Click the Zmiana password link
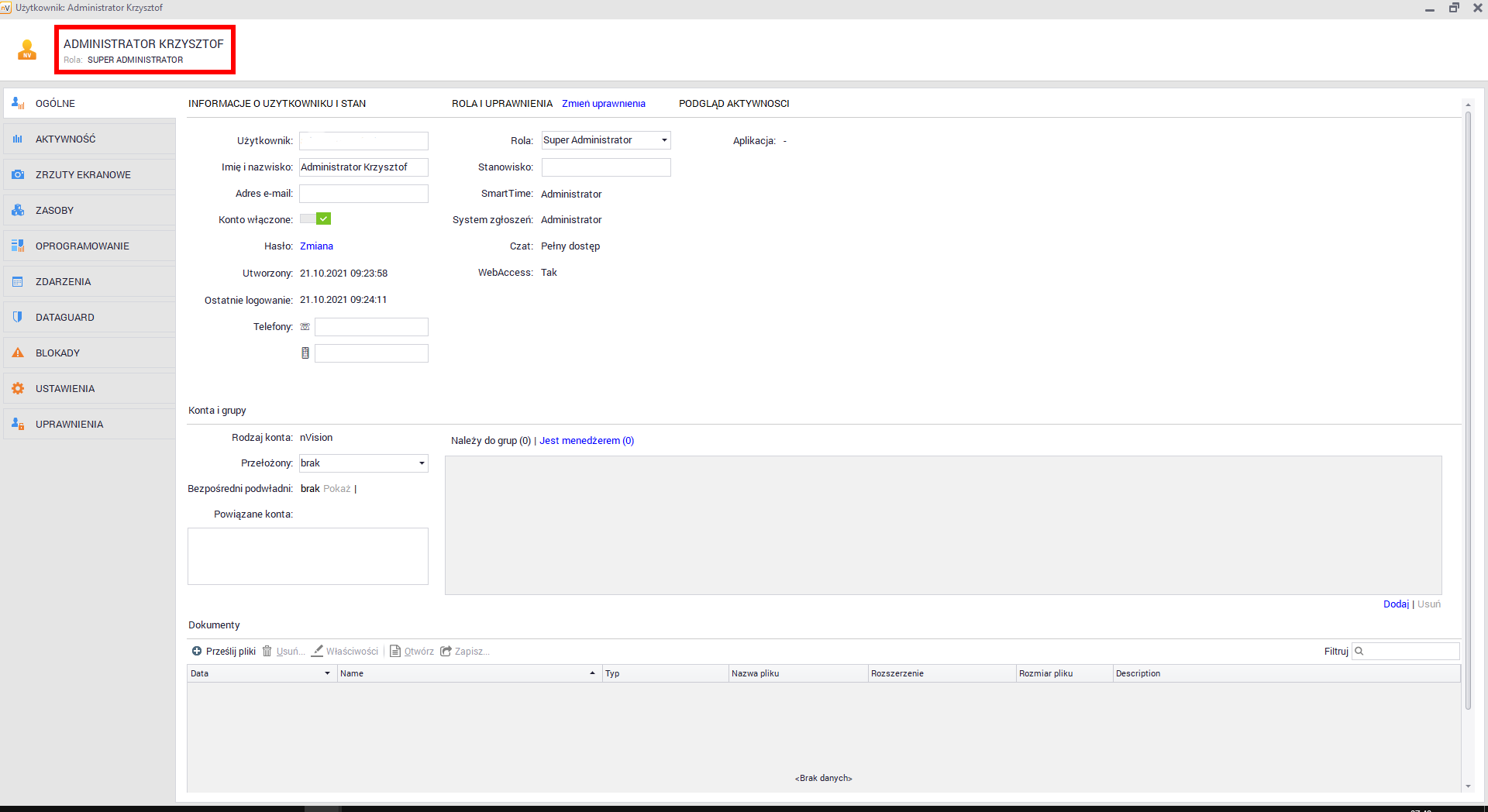Screen dimensions: 1488x812 pyautogui.click(x=316, y=246)
